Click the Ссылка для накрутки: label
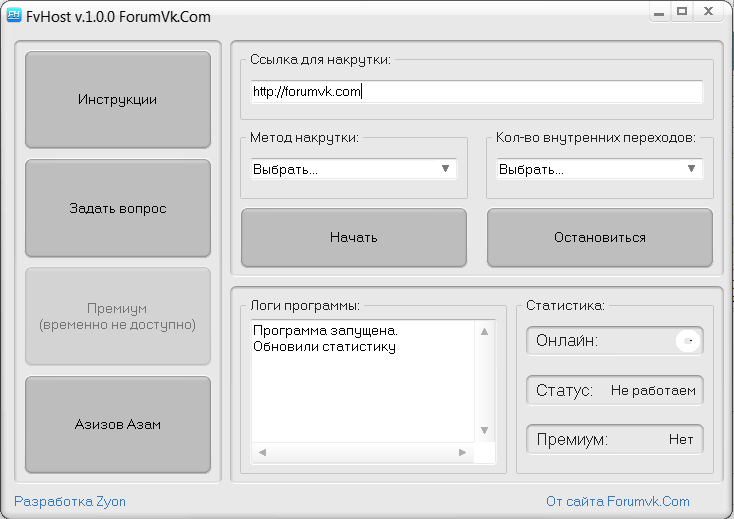The width and height of the screenshot is (734, 519). coord(320,59)
